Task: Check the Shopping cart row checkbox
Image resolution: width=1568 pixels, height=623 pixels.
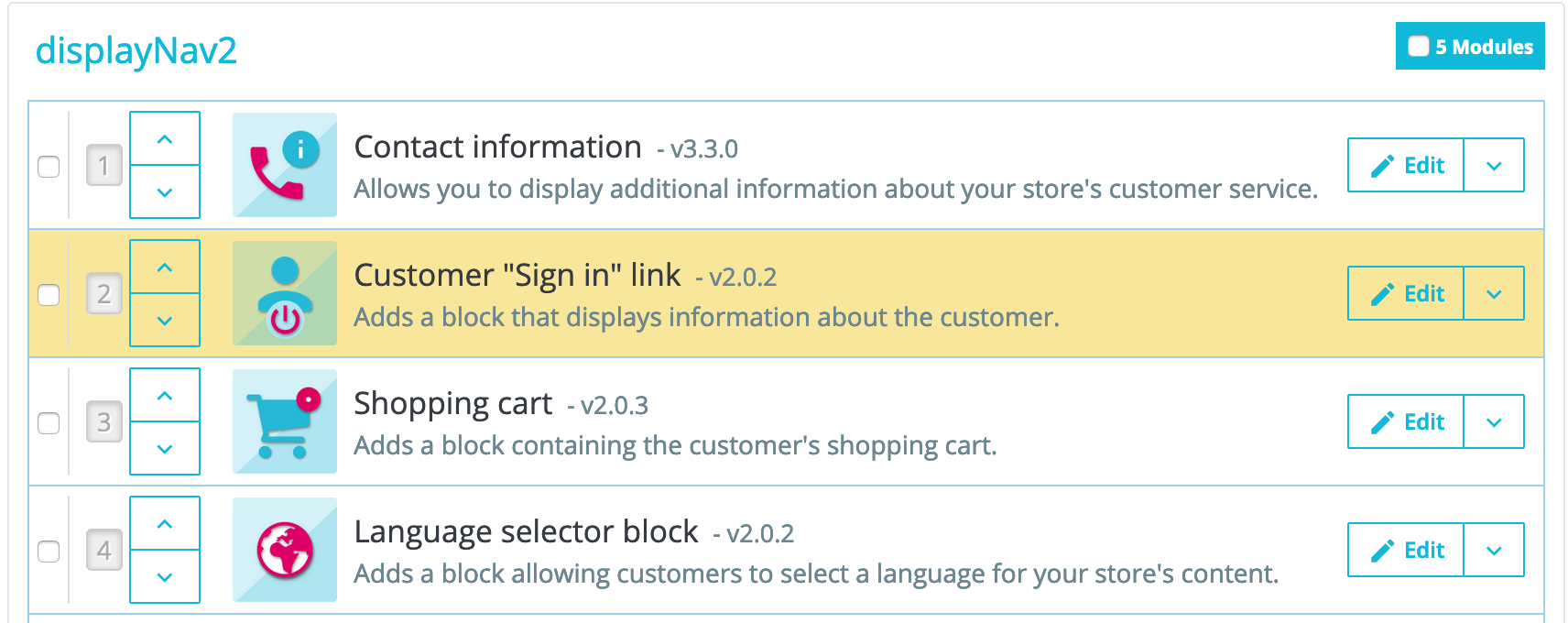Action: pyautogui.click(x=49, y=422)
